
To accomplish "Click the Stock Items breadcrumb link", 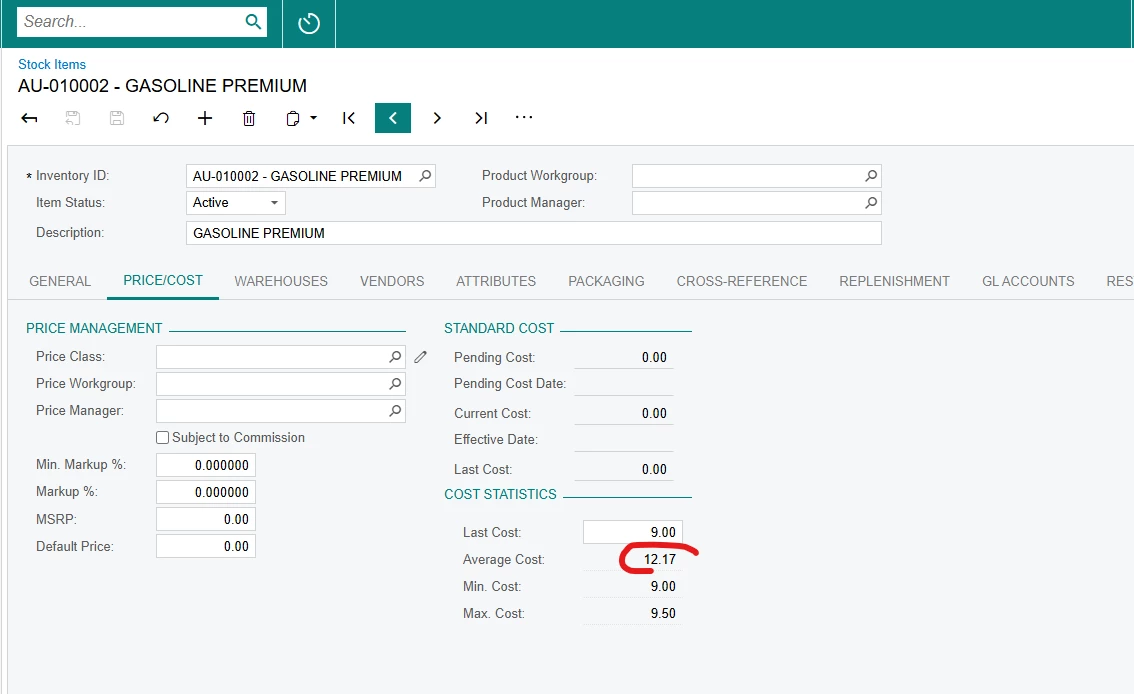I will tap(52, 64).
